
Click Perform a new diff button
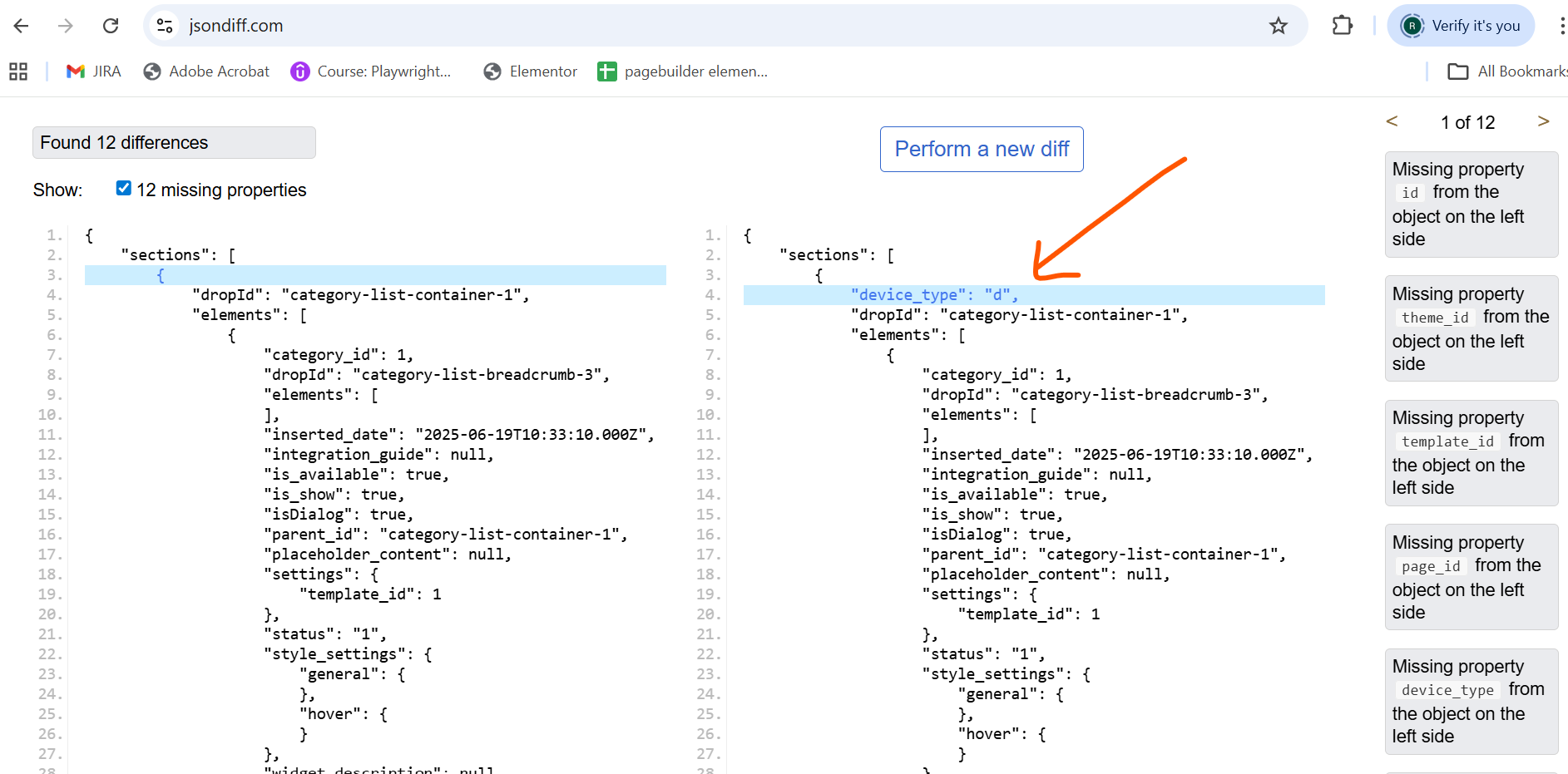982,149
